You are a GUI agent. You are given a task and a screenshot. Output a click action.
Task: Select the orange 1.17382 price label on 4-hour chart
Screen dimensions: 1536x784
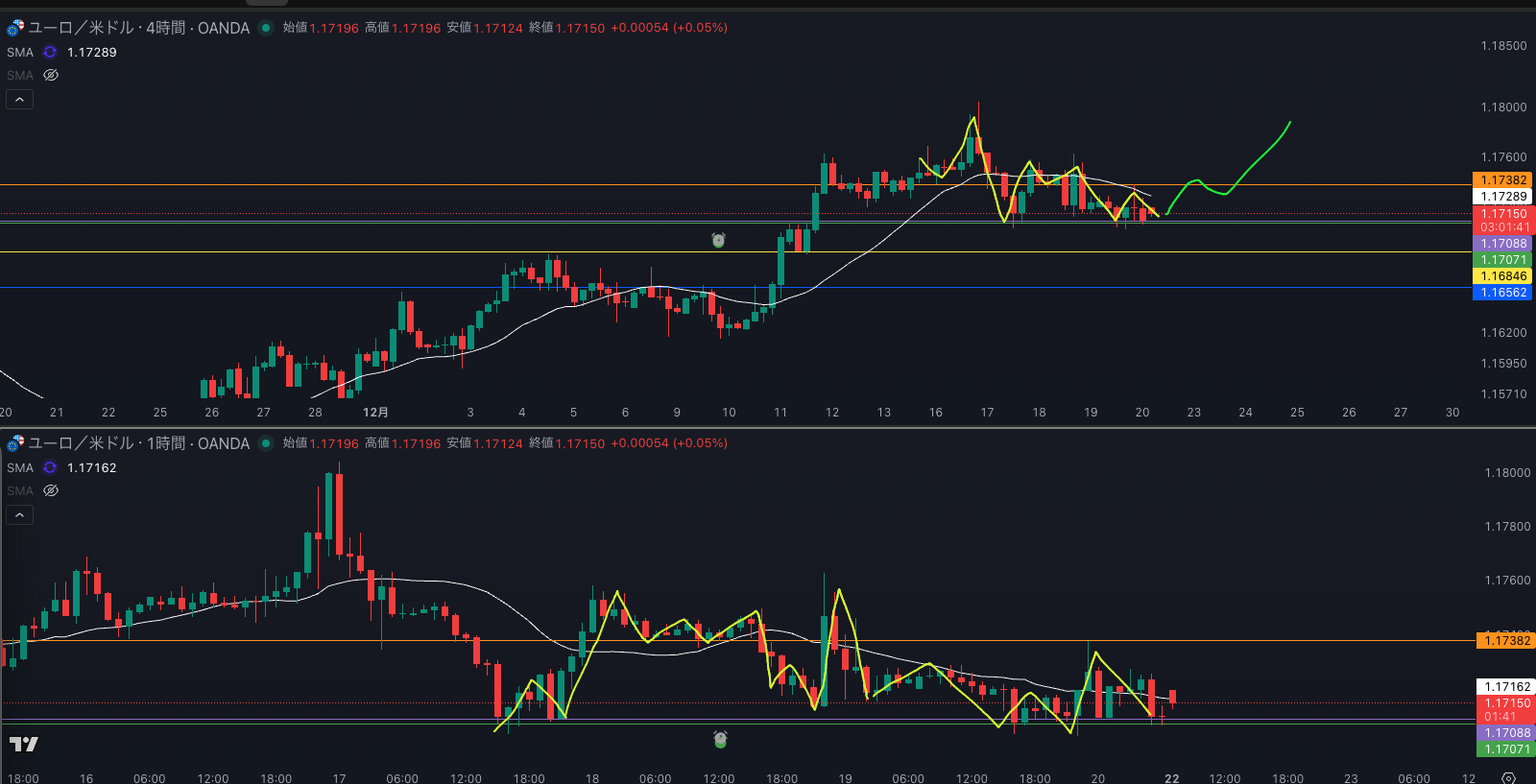pyautogui.click(x=1502, y=180)
